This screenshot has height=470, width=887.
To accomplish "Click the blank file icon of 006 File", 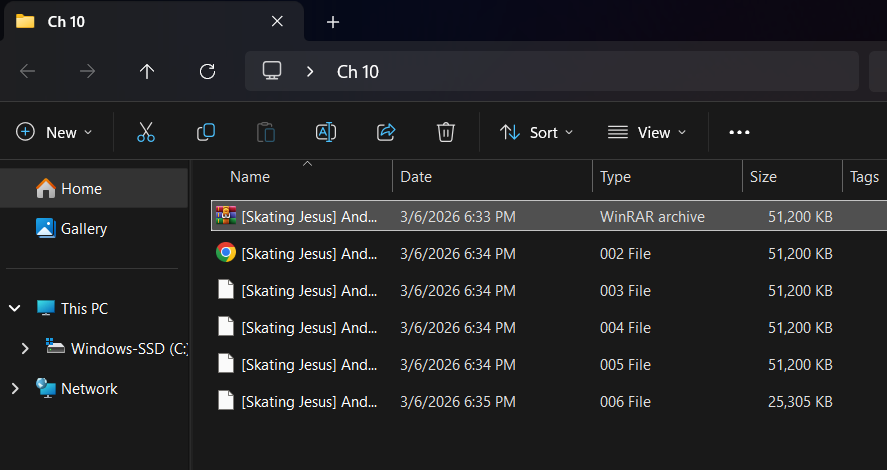I will 226,401.
